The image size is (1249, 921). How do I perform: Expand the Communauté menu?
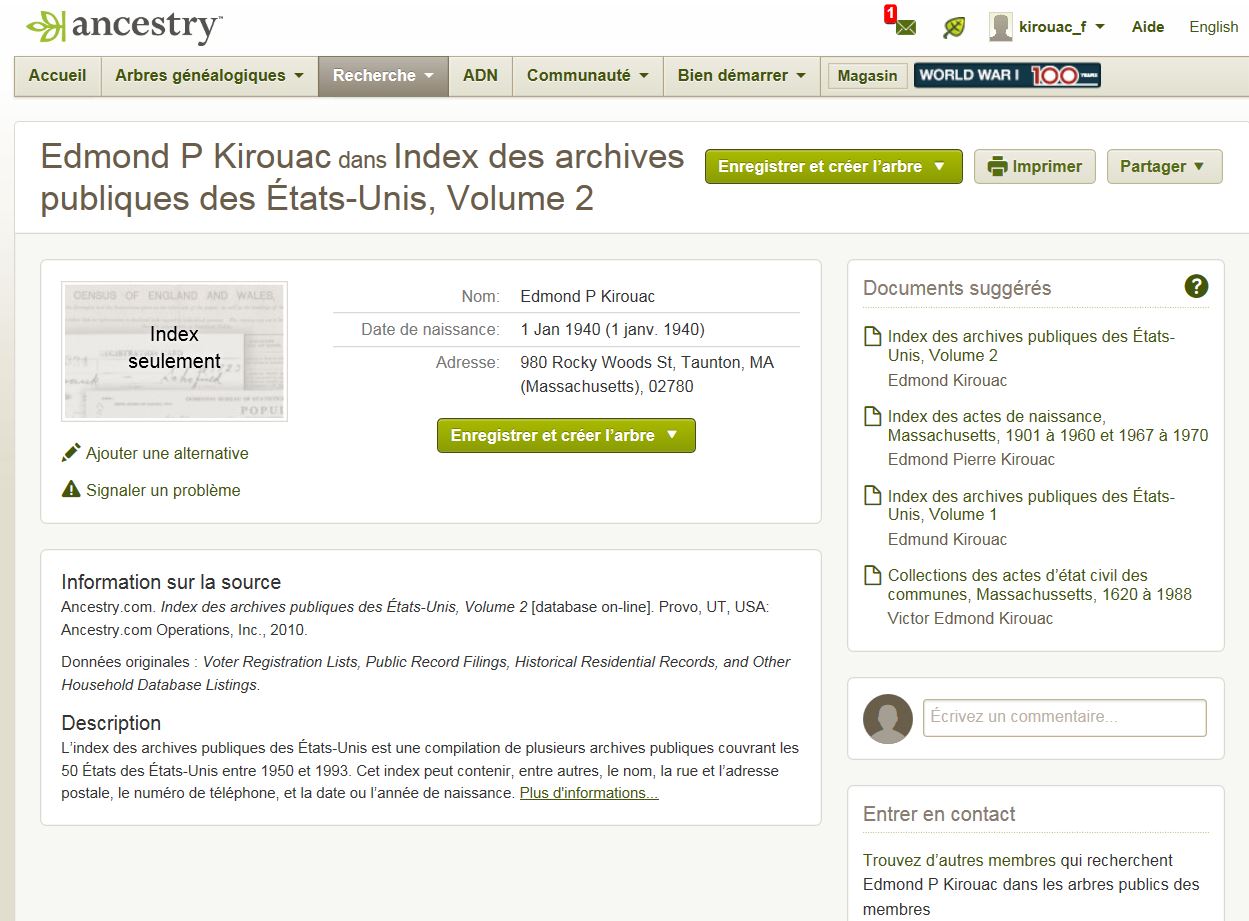click(588, 76)
